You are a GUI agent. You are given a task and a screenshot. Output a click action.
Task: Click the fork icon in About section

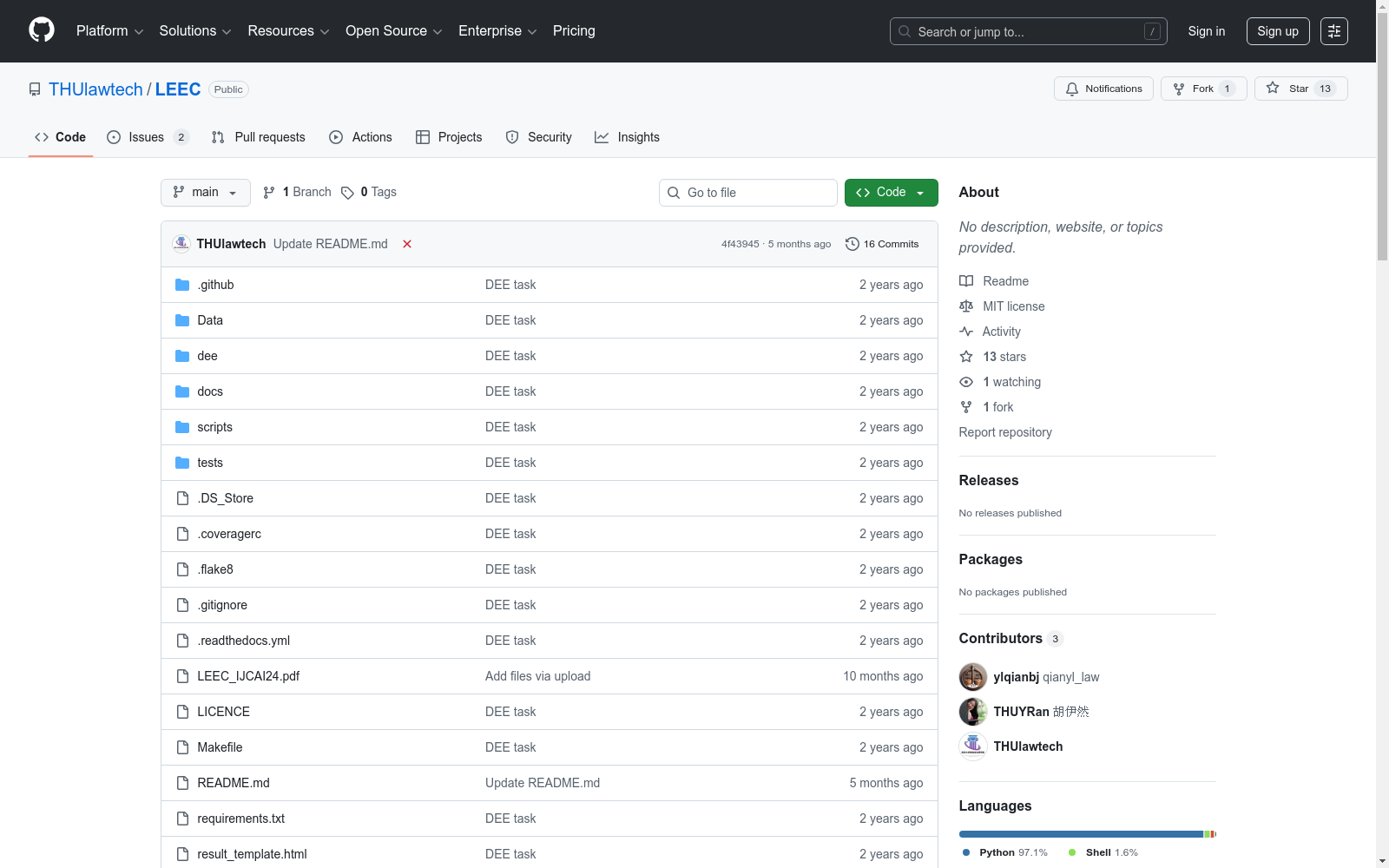pos(966,407)
